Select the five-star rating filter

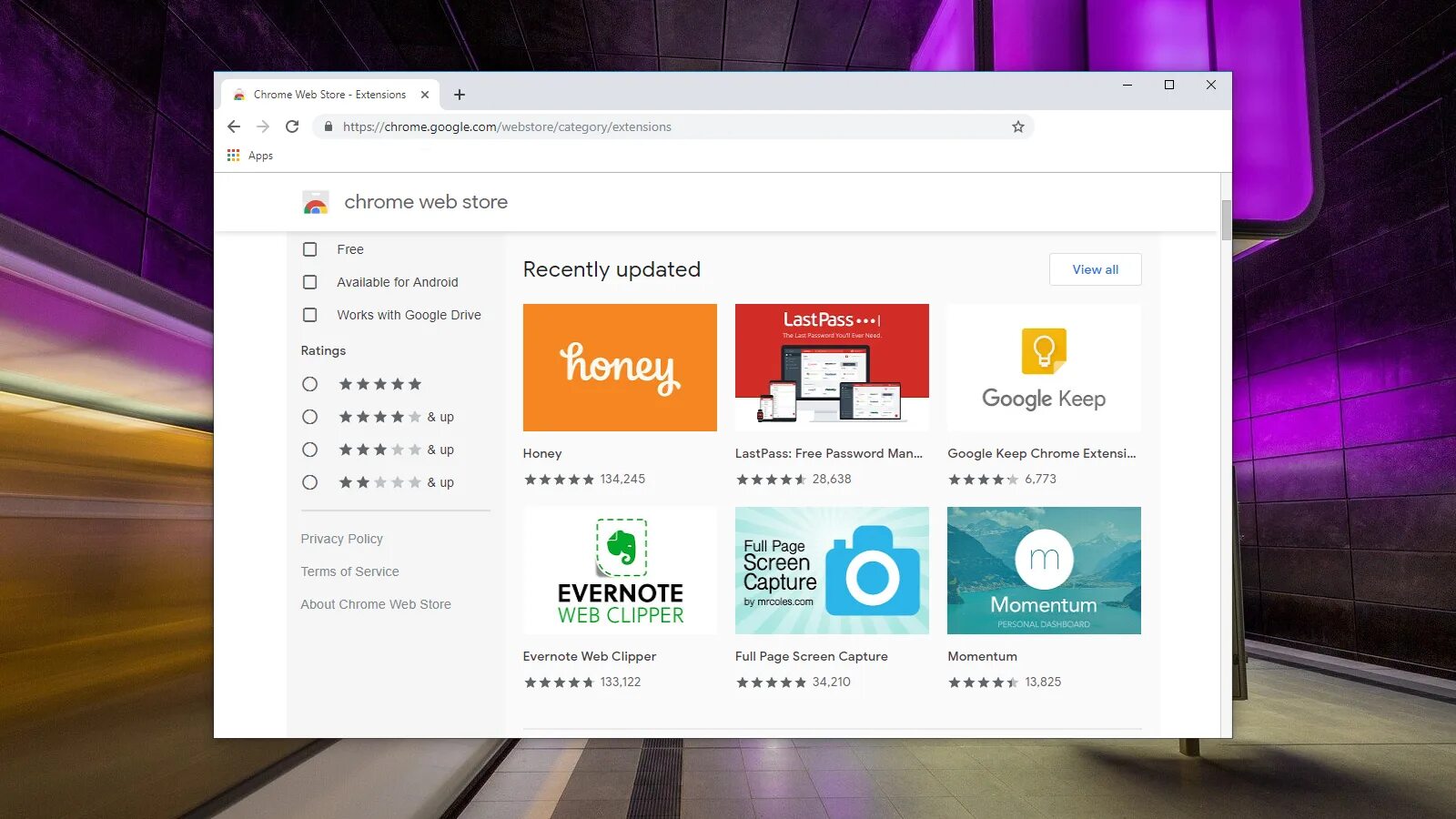(310, 384)
